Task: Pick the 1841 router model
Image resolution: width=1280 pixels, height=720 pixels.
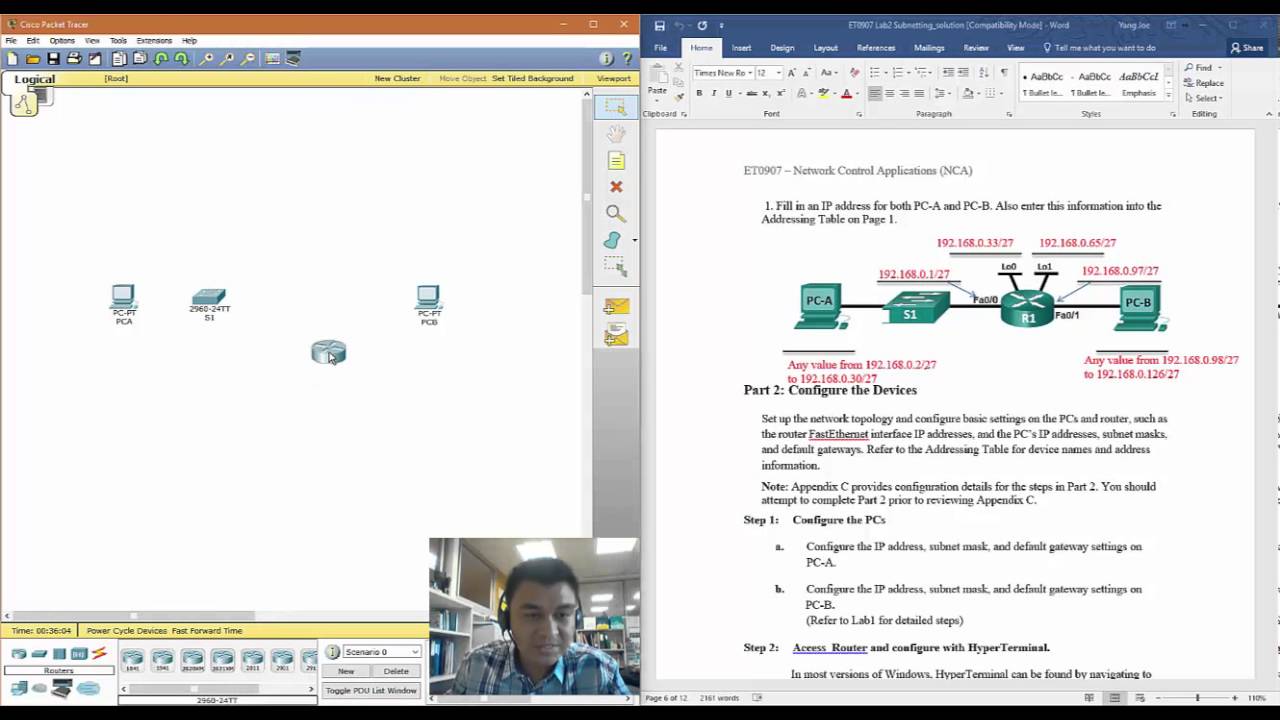Action: [x=132, y=659]
